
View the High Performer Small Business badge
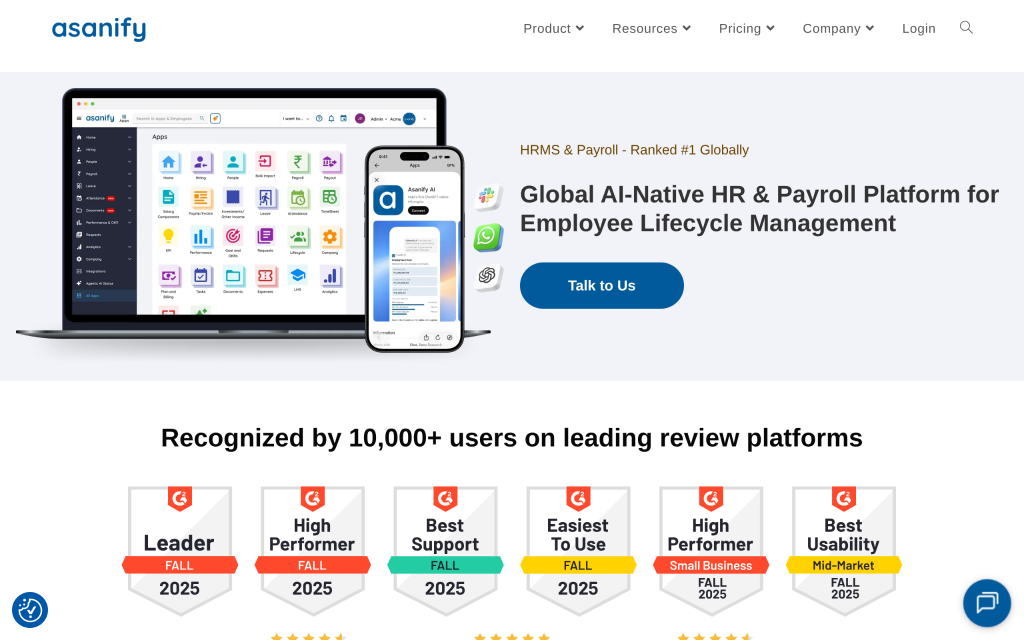coord(711,551)
